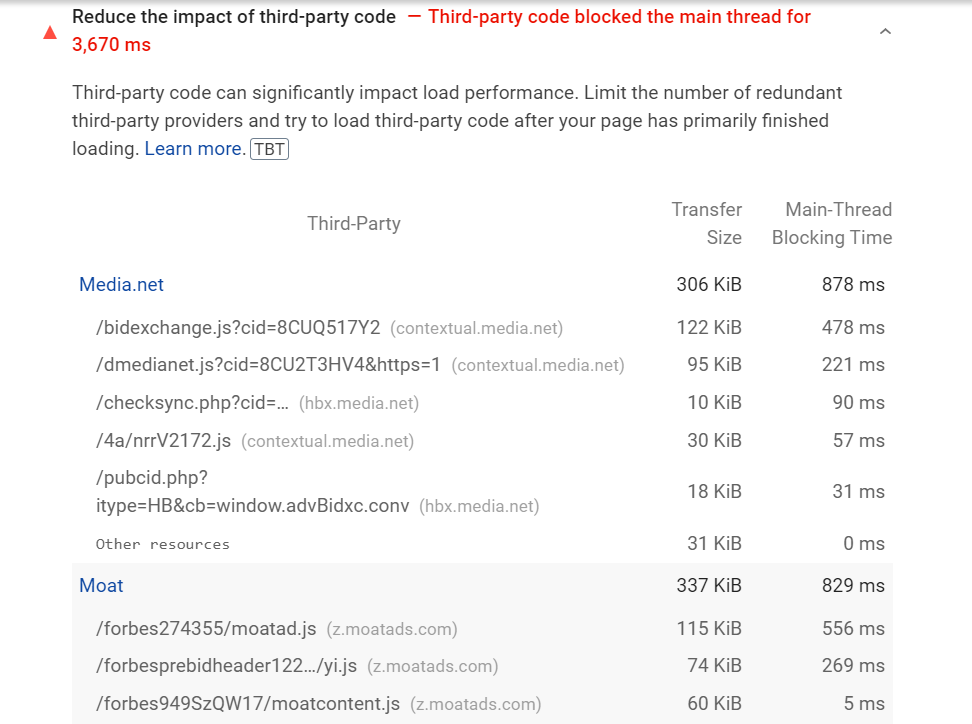Open the Media.net third-party link
This screenshot has height=724, width=972.
pos(121,285)
